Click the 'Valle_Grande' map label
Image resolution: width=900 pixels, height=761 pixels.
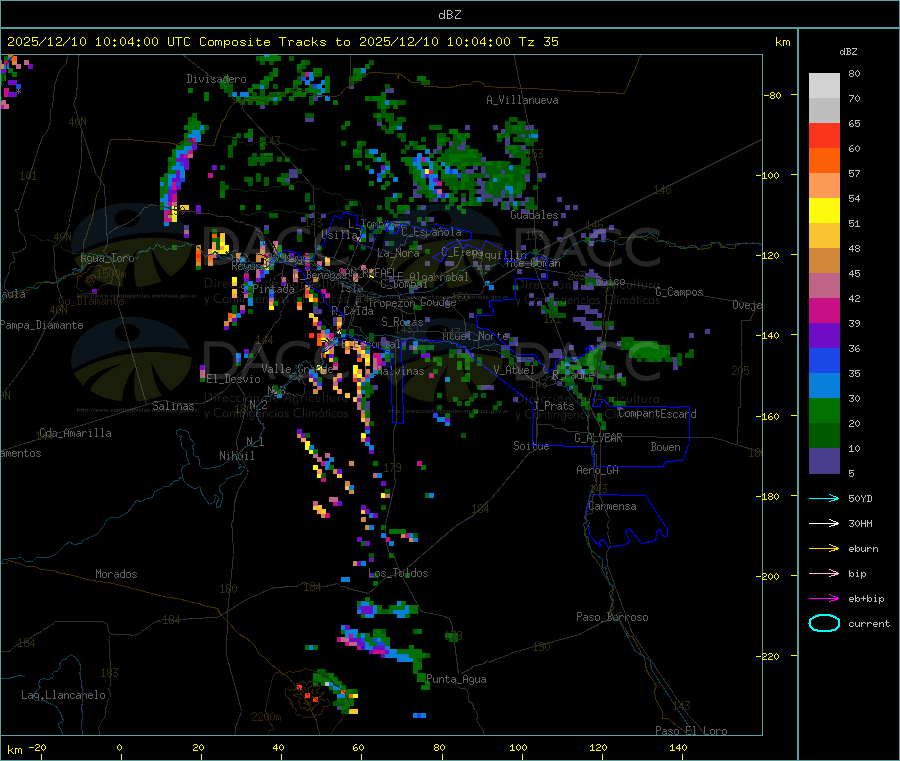[297, 369]
